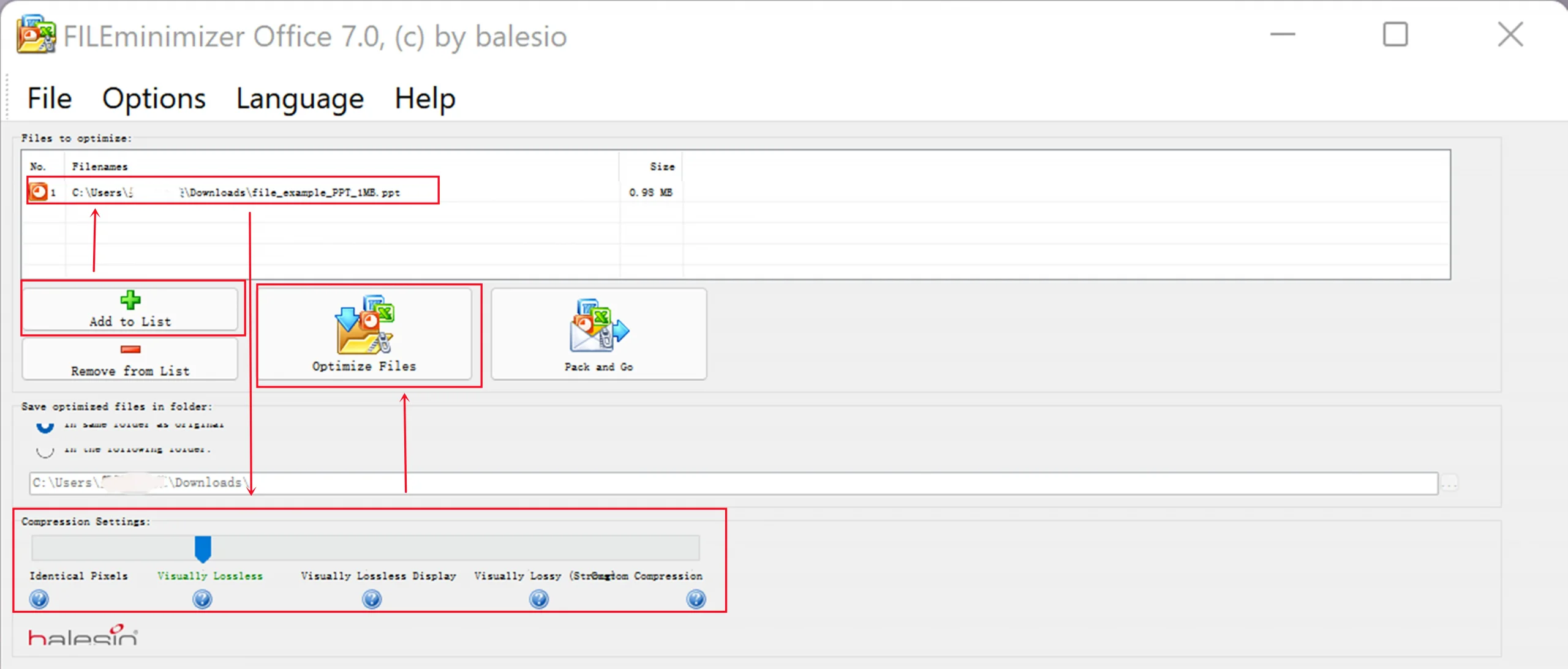Click the FILEminimizer app icon in title bar
1568x669 pixels.
click(36, 35)
